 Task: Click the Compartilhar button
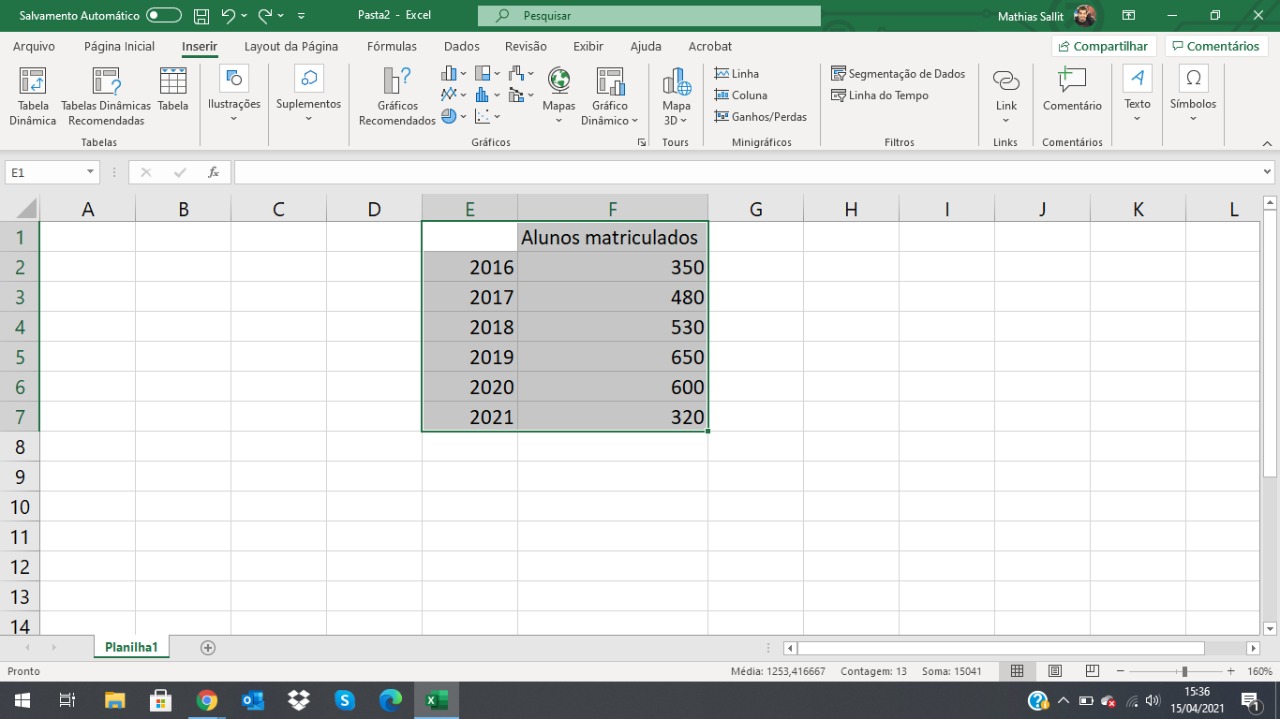(x=1104, y=46)
